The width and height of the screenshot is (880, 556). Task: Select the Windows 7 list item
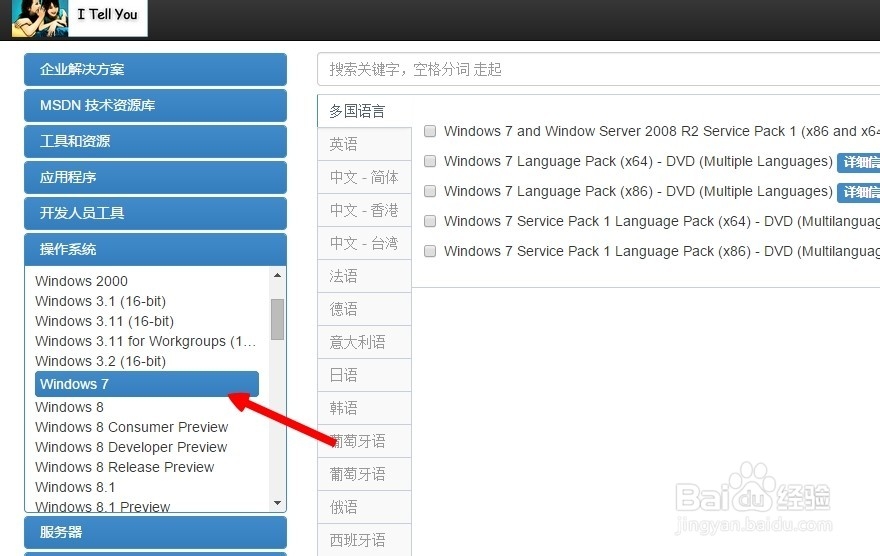146,384
